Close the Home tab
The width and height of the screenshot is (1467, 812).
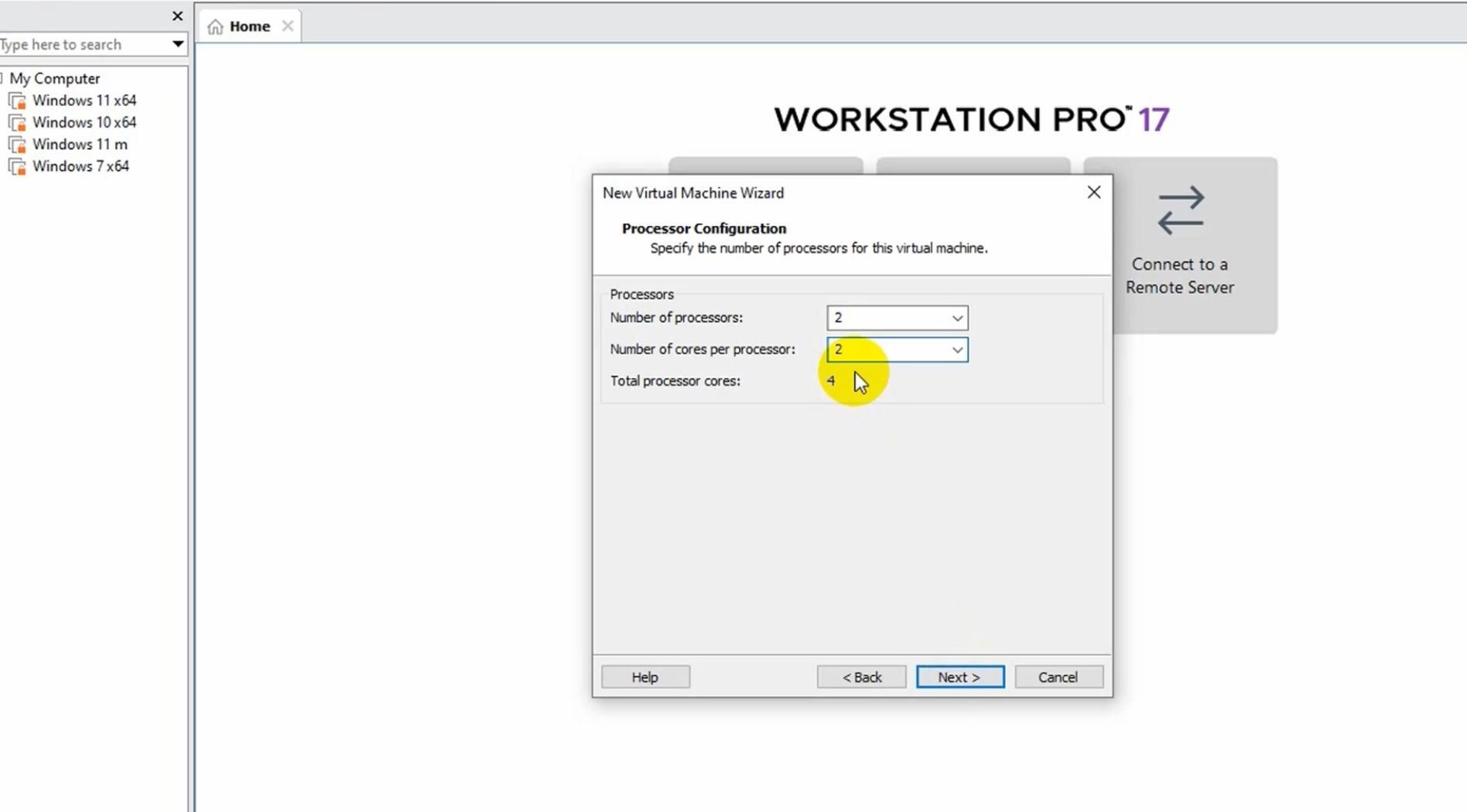[288, 26]
